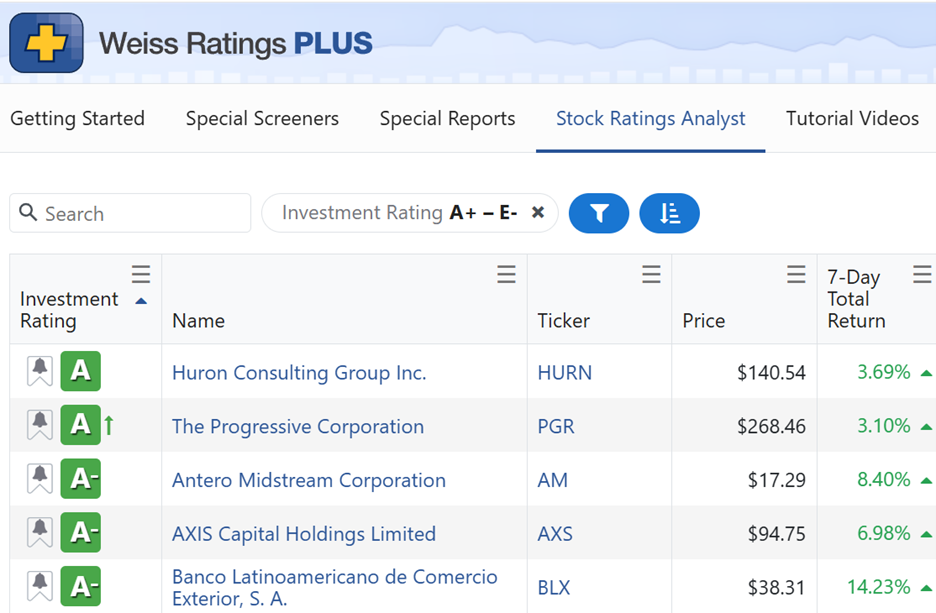Click into the Search input field
This screenshot has width=936, height=613.
pyautogui.click(x=140, y=213)
